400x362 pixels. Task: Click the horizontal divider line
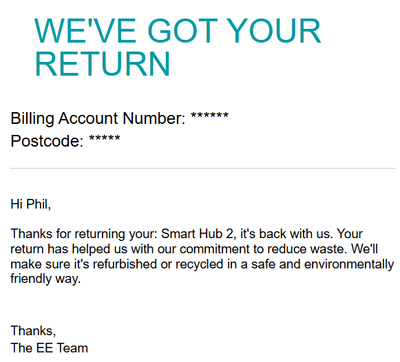tap(203, 169)
